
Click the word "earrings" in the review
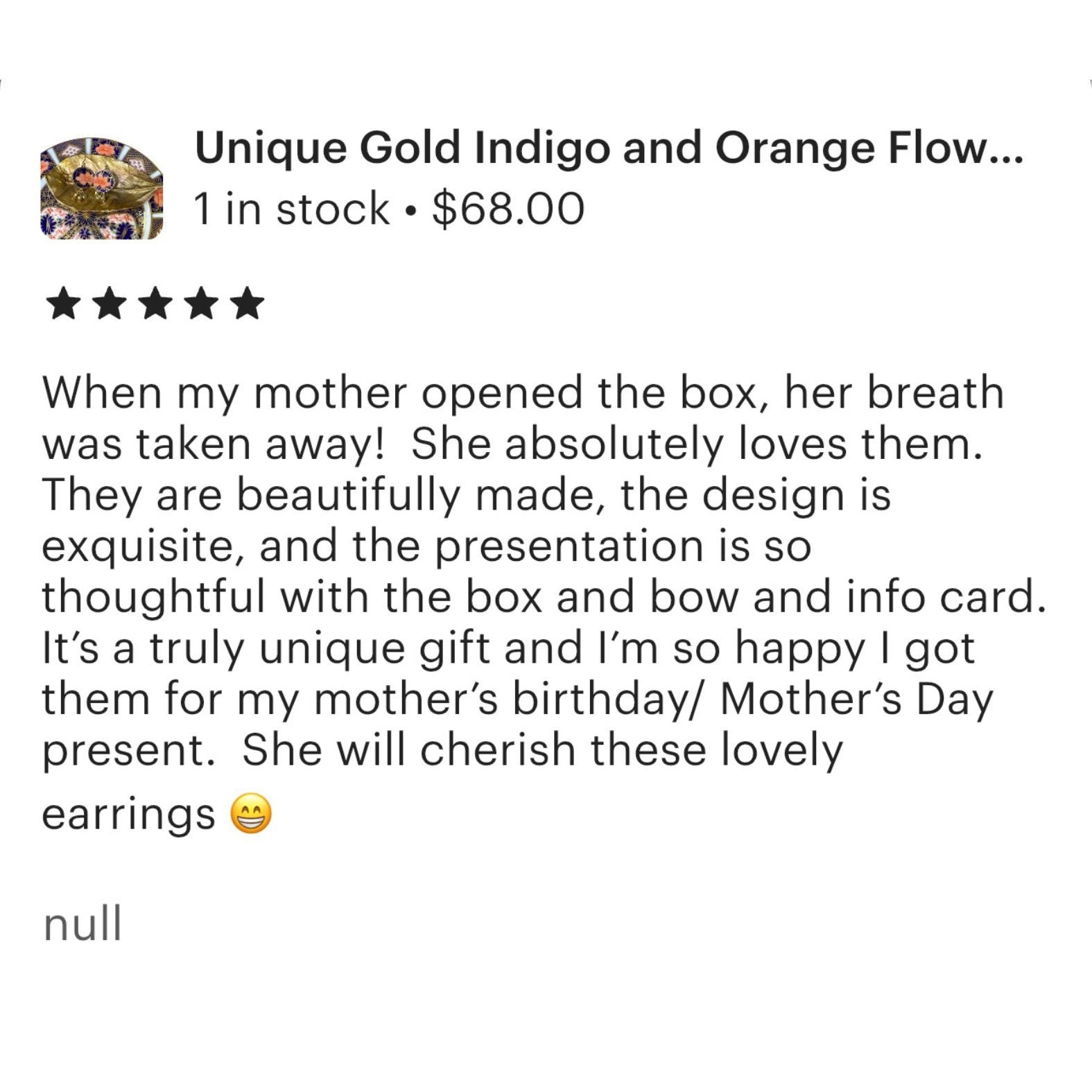coord(128,814)
